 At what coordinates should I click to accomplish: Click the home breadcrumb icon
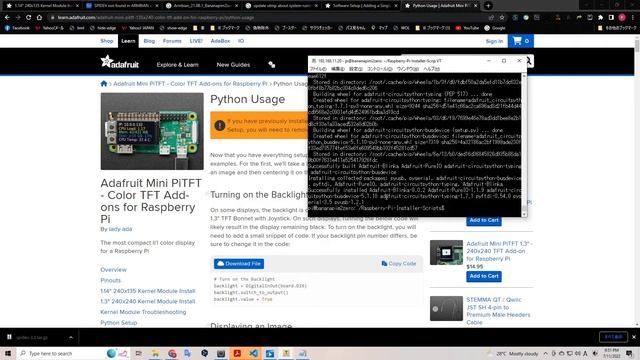coord(104,84)
